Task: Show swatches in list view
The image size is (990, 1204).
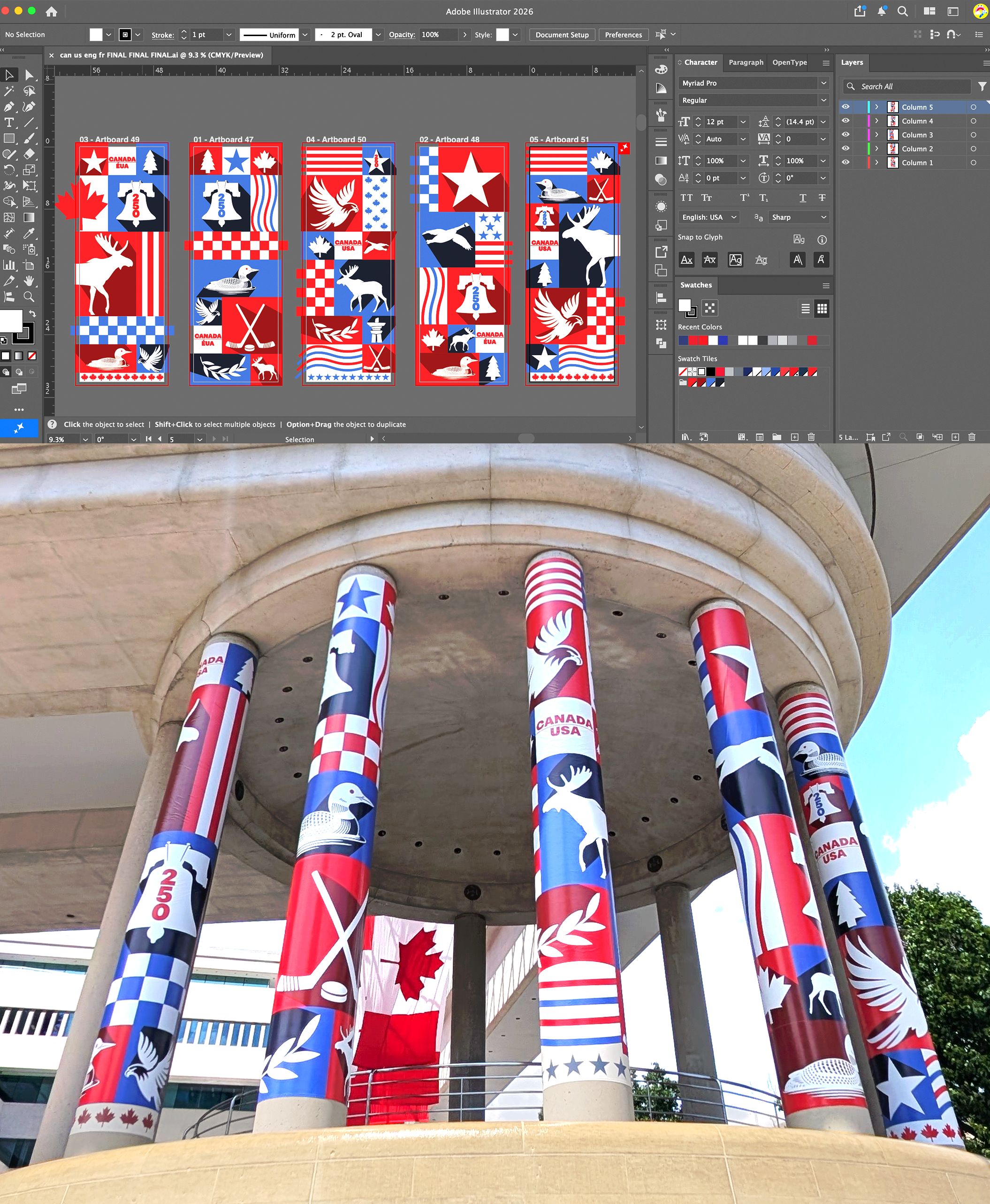Action: coord(805,309)
